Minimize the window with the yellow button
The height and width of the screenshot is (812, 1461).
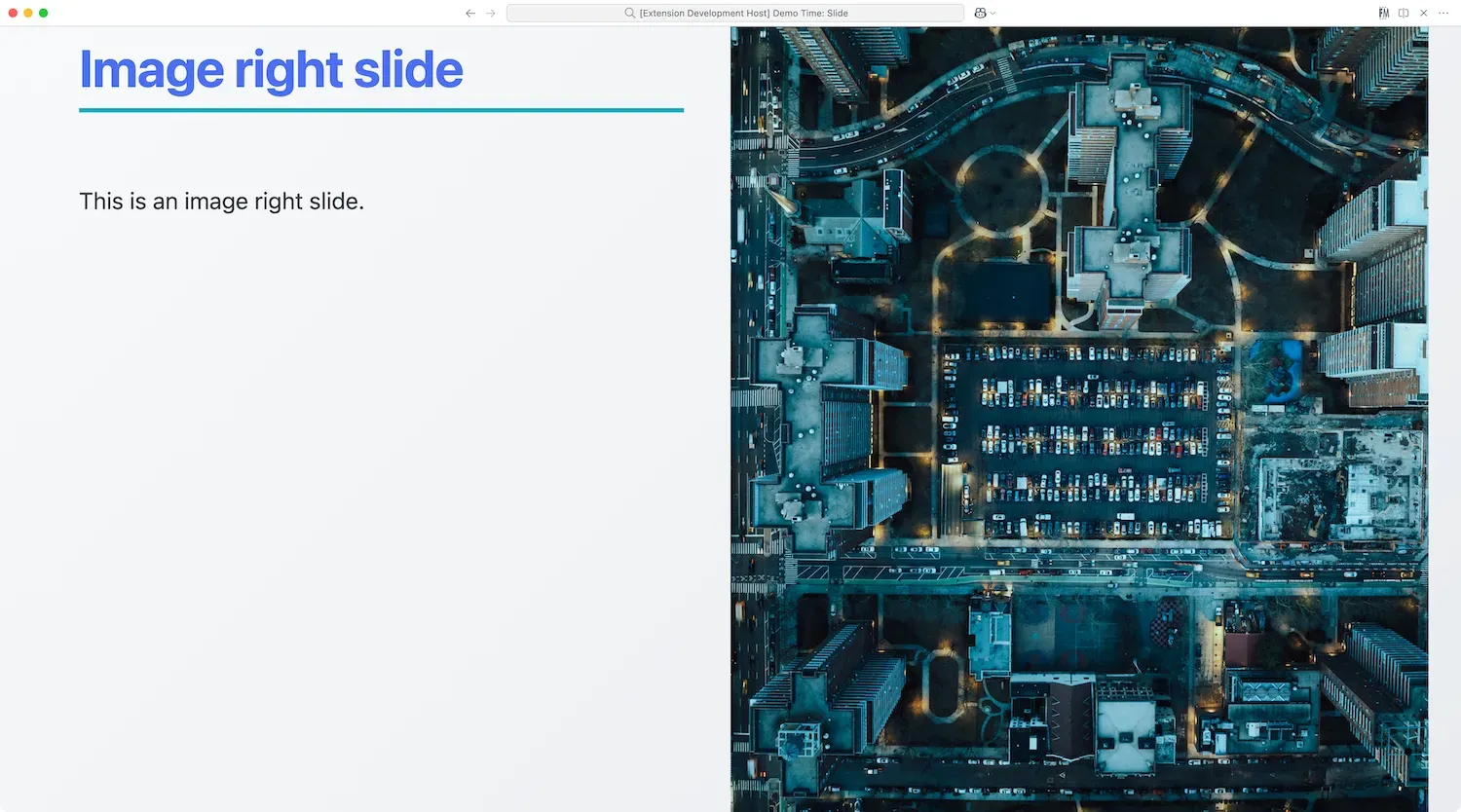(28, 13)
